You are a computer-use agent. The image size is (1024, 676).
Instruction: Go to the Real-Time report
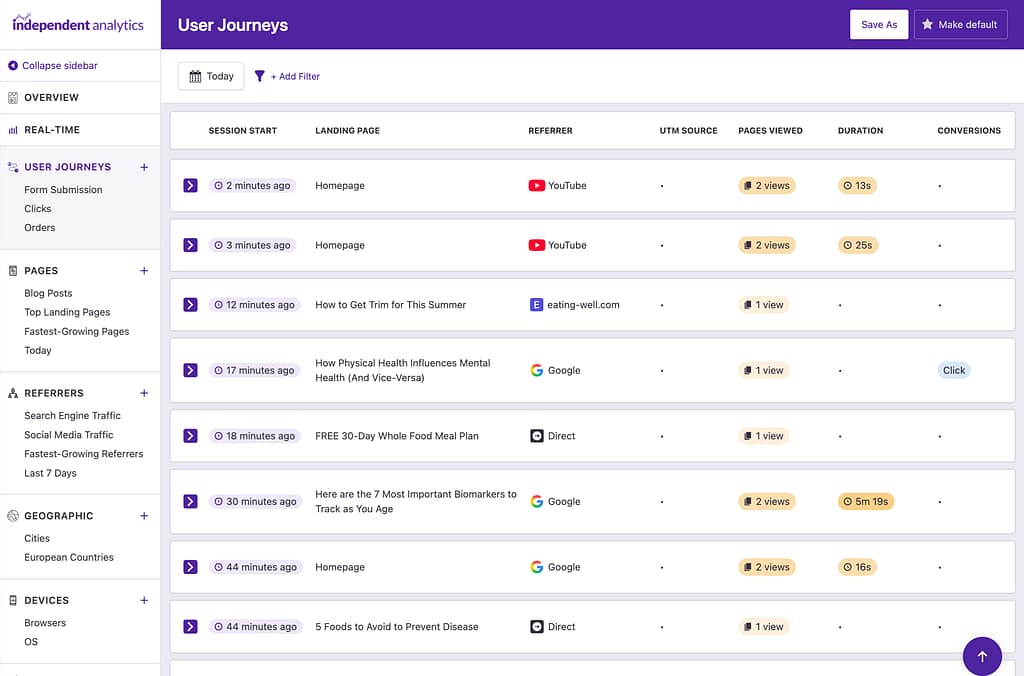tap(51, 130)
